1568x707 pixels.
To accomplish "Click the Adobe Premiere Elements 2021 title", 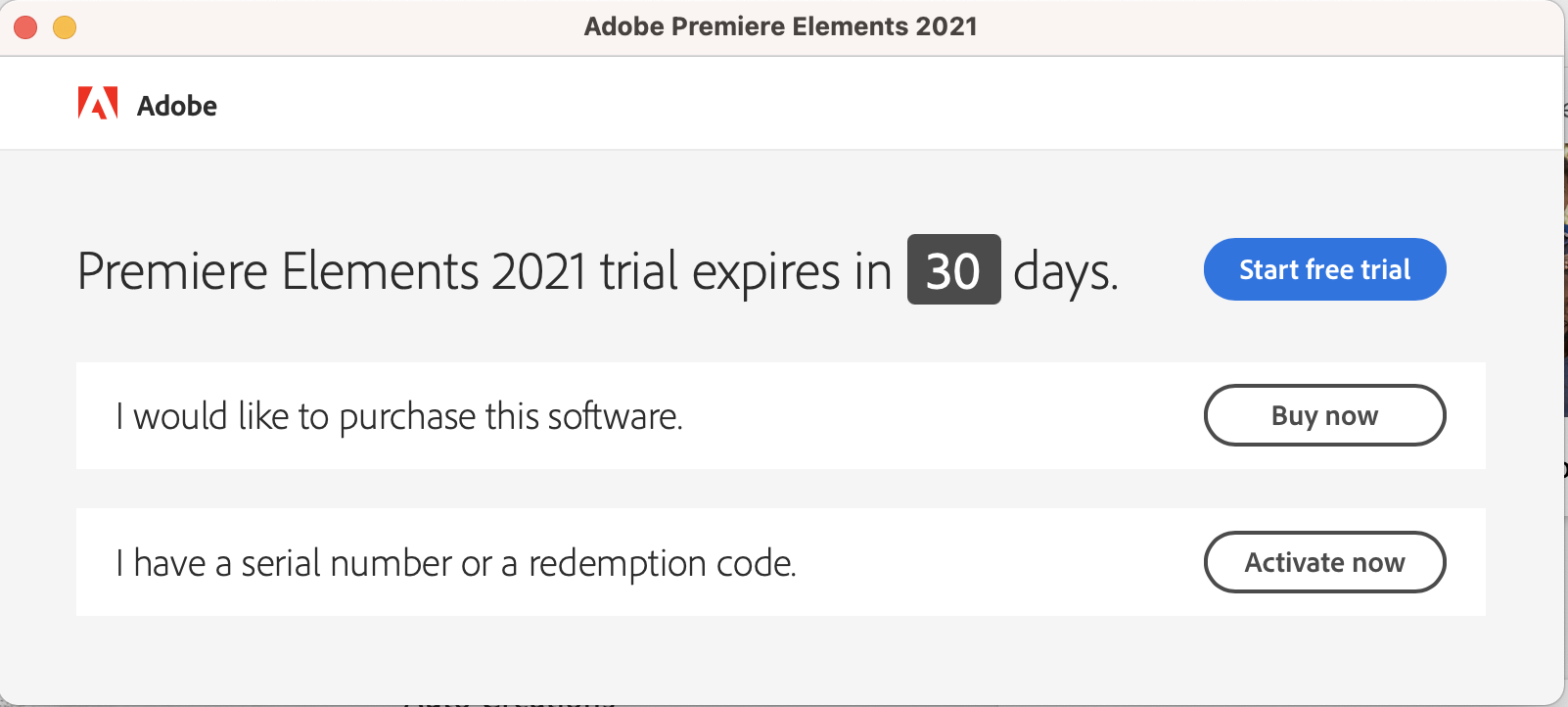I will pos(780,26).
